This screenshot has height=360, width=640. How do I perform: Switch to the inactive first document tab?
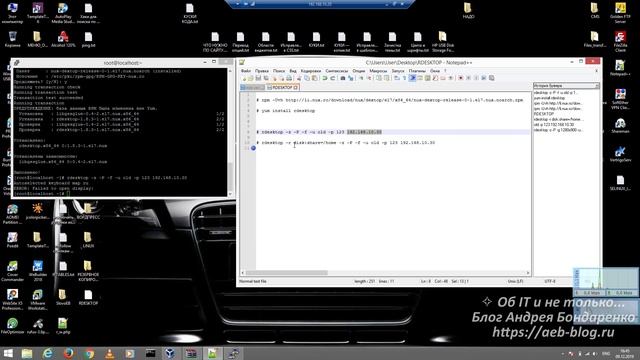[x=252, y=87]
